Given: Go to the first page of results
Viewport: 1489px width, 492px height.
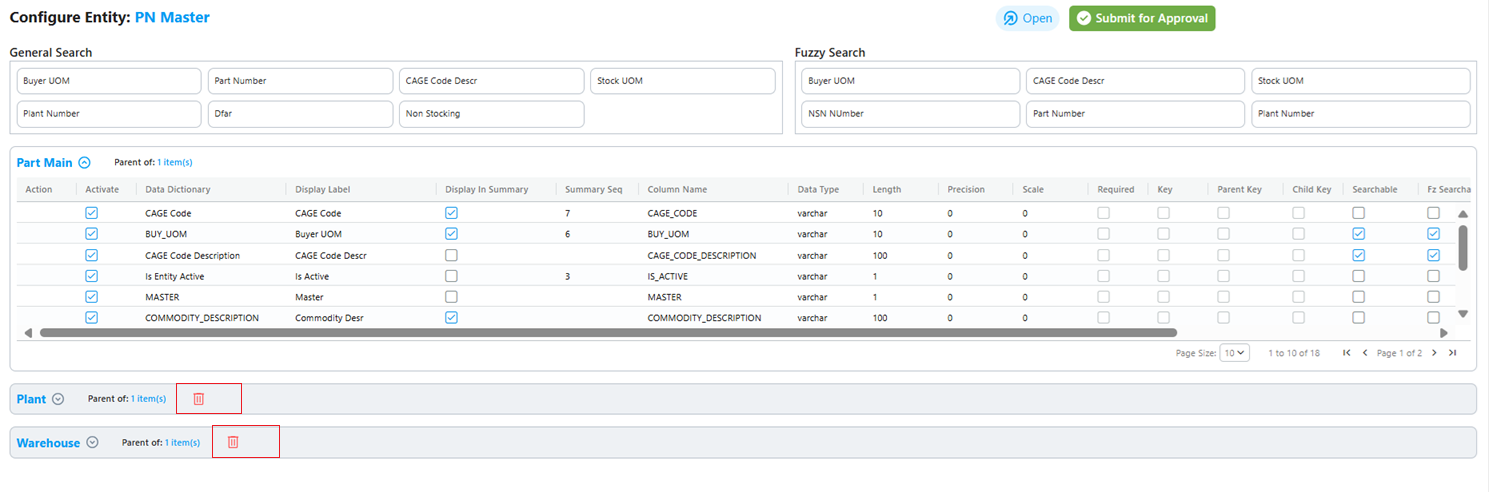Looking at the screenshot, I should coord(1347,353).
